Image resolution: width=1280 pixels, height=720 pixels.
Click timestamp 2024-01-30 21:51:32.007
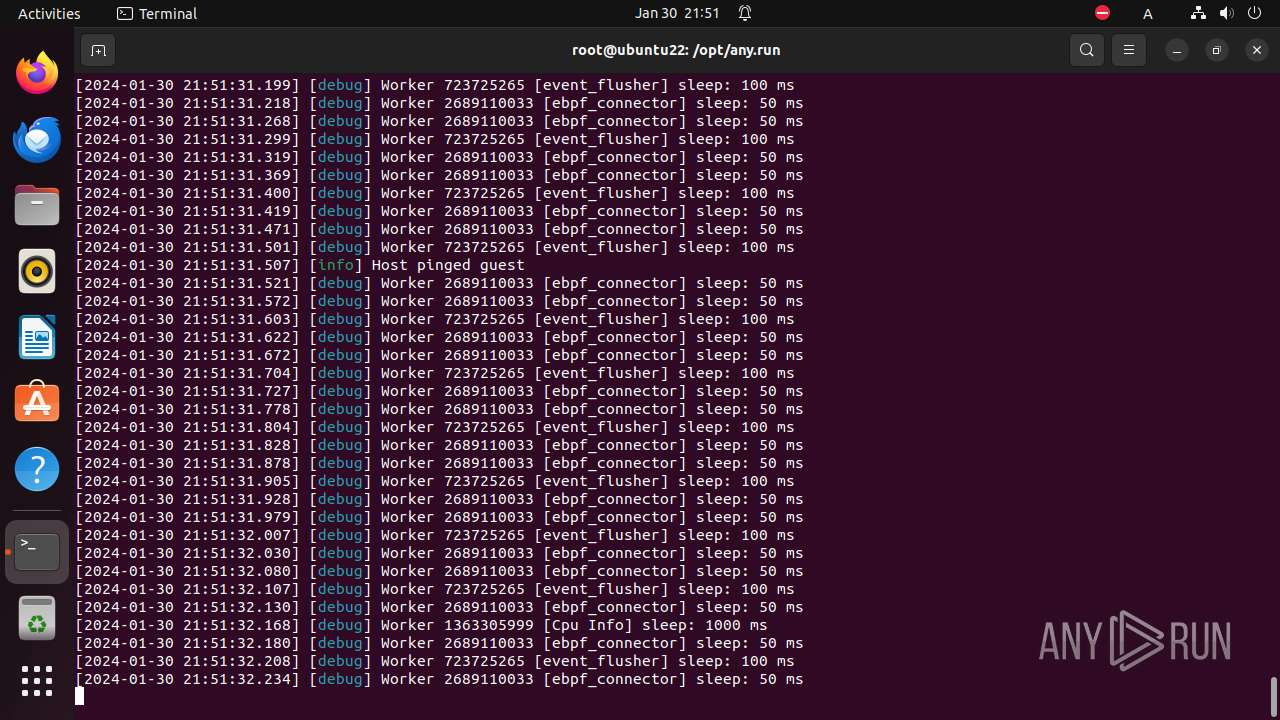point(187,535)
